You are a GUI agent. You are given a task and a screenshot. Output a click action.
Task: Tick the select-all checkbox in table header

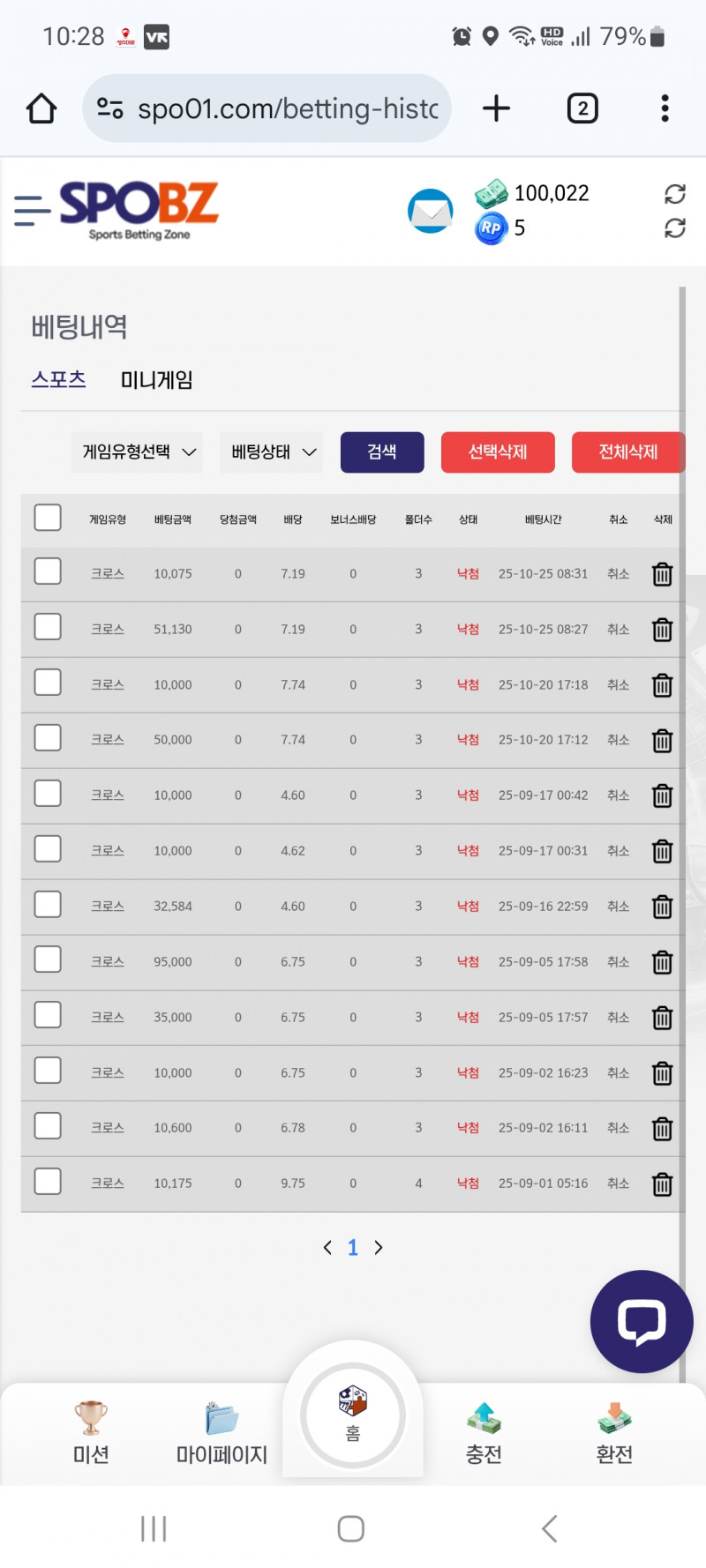[x=48, y=518]
